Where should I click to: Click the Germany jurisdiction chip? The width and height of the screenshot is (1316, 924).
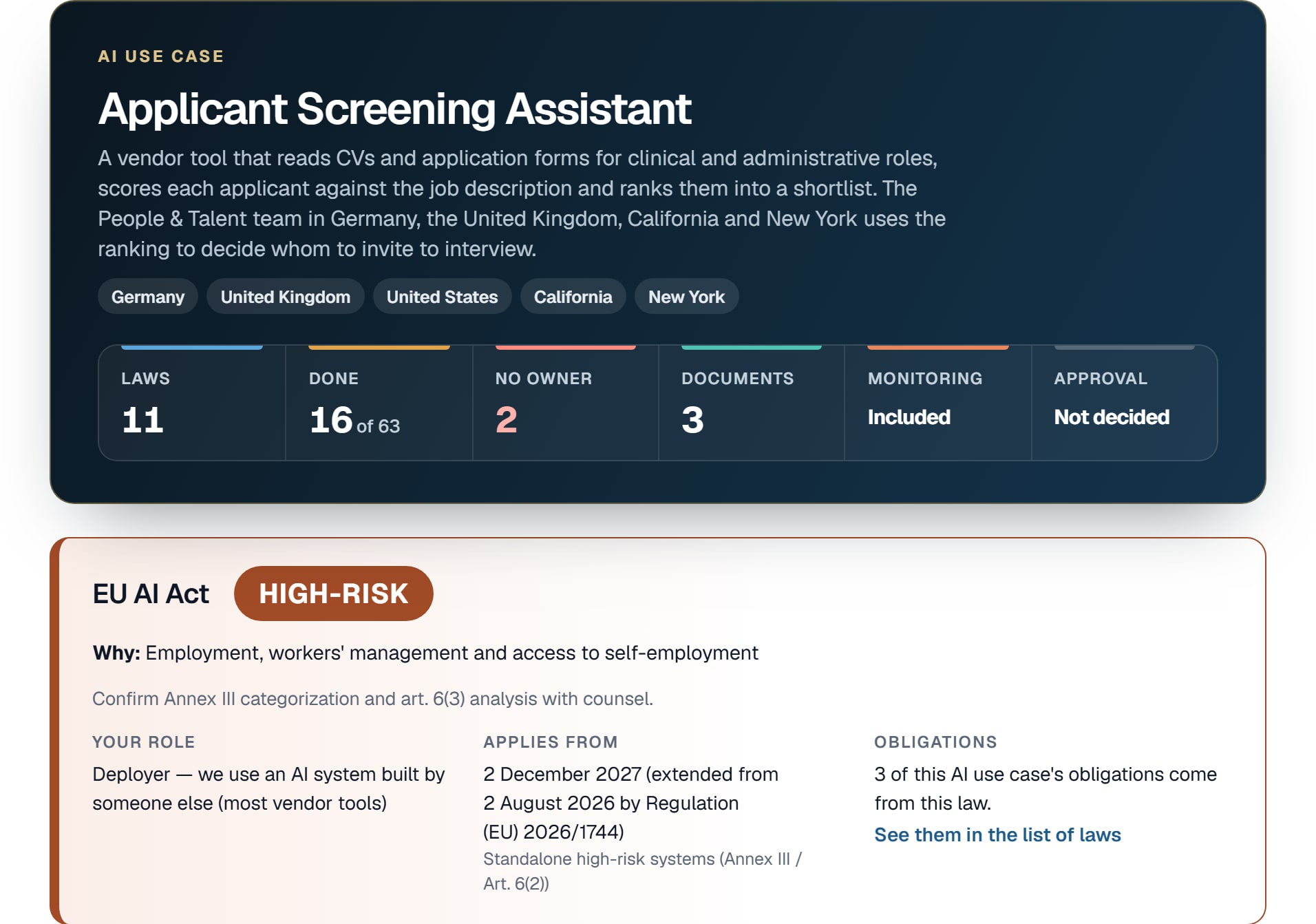pyautogui.click(x=148, y=297)
